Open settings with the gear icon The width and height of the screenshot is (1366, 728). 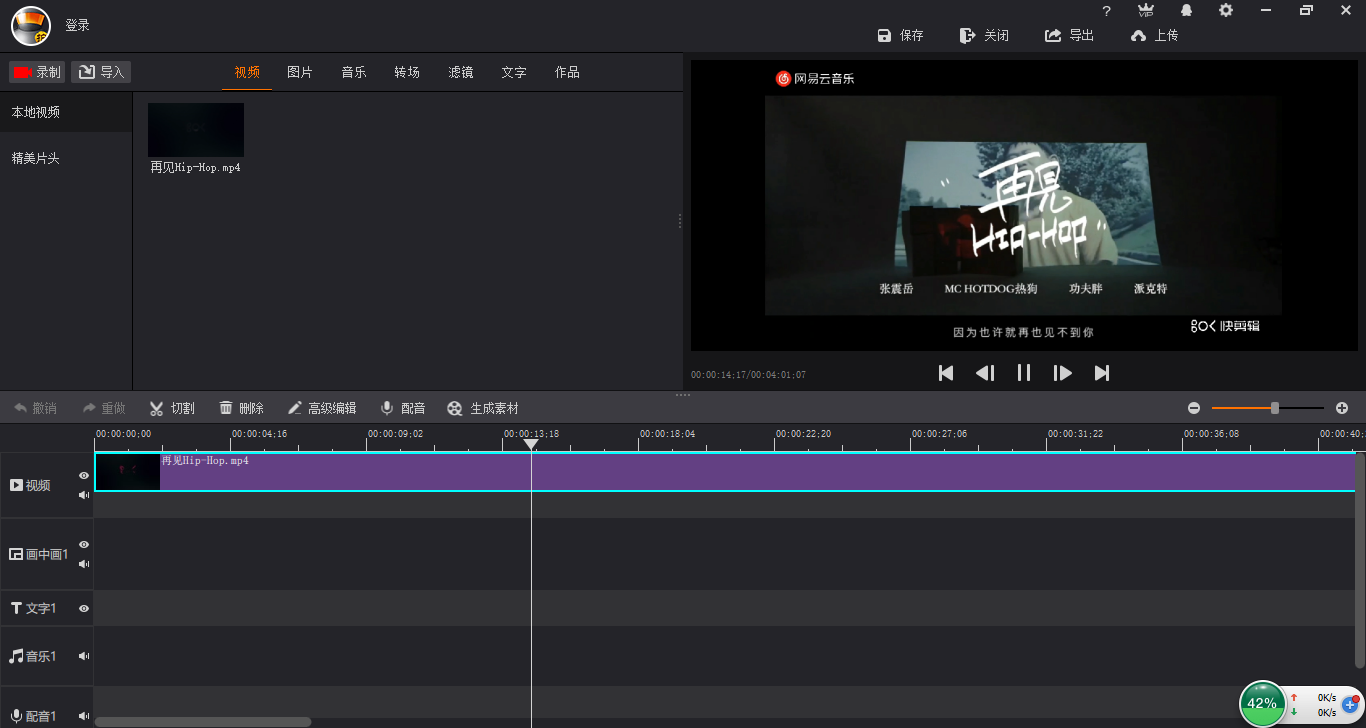1226,10
